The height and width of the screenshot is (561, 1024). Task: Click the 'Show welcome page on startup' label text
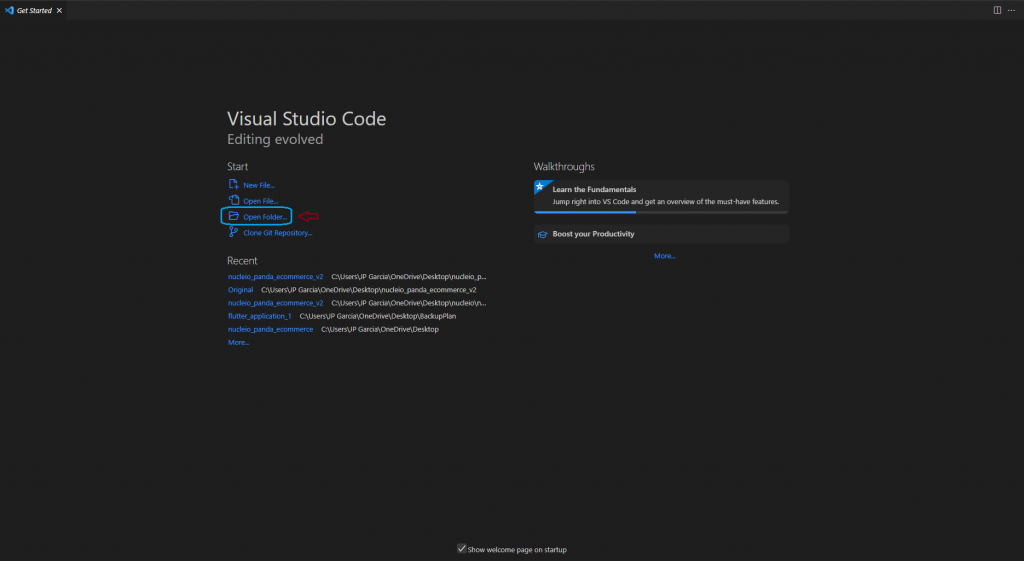[x=517, y=549]
